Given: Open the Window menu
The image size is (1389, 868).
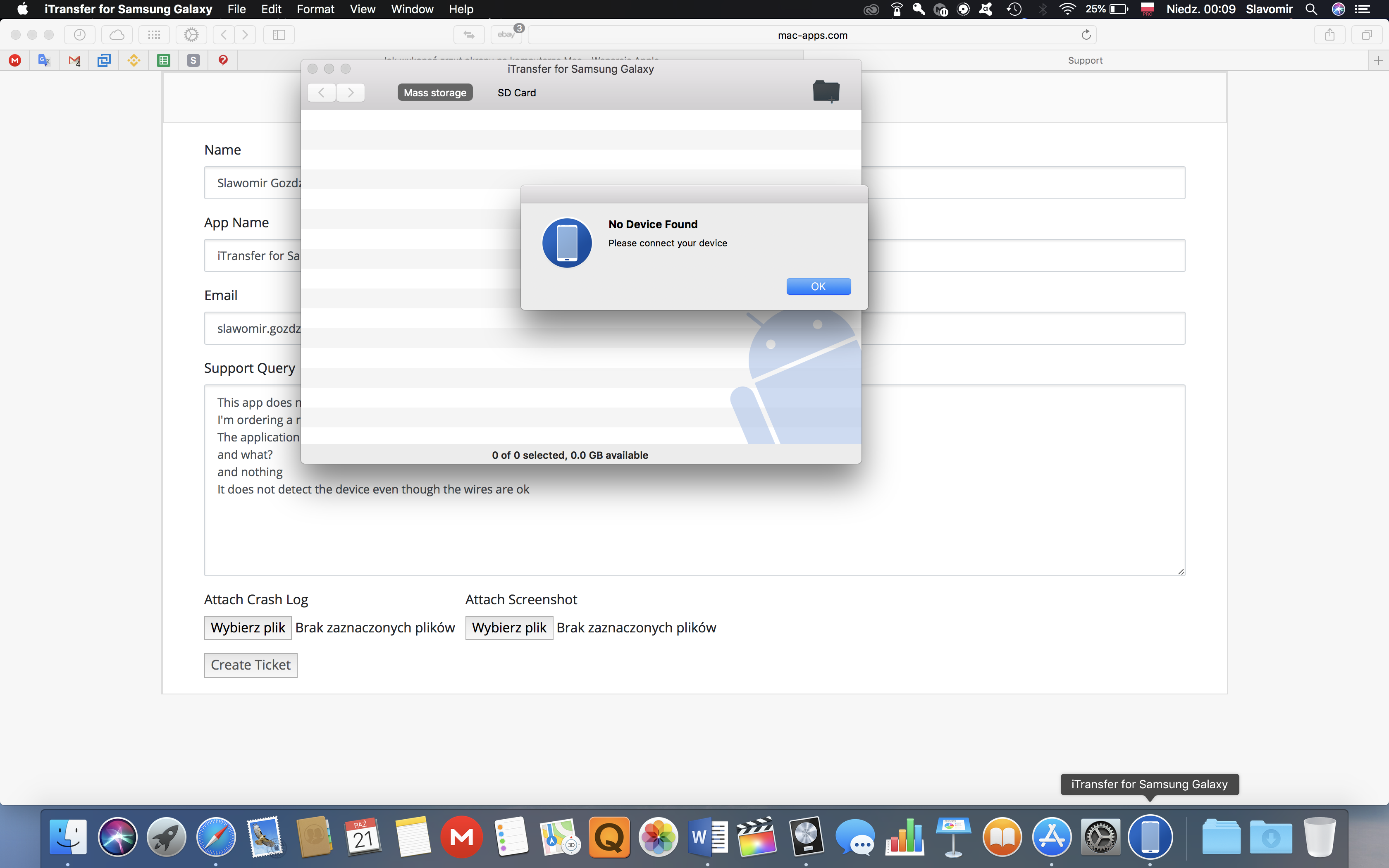Looking at the screenshot, I should pos(412,9).
